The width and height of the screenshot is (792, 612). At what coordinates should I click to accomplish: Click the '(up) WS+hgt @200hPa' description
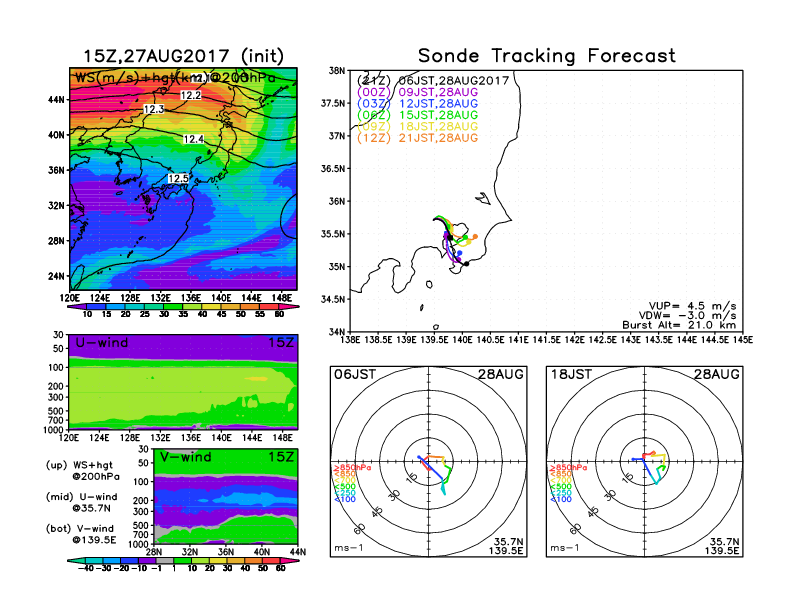[83, 471]
